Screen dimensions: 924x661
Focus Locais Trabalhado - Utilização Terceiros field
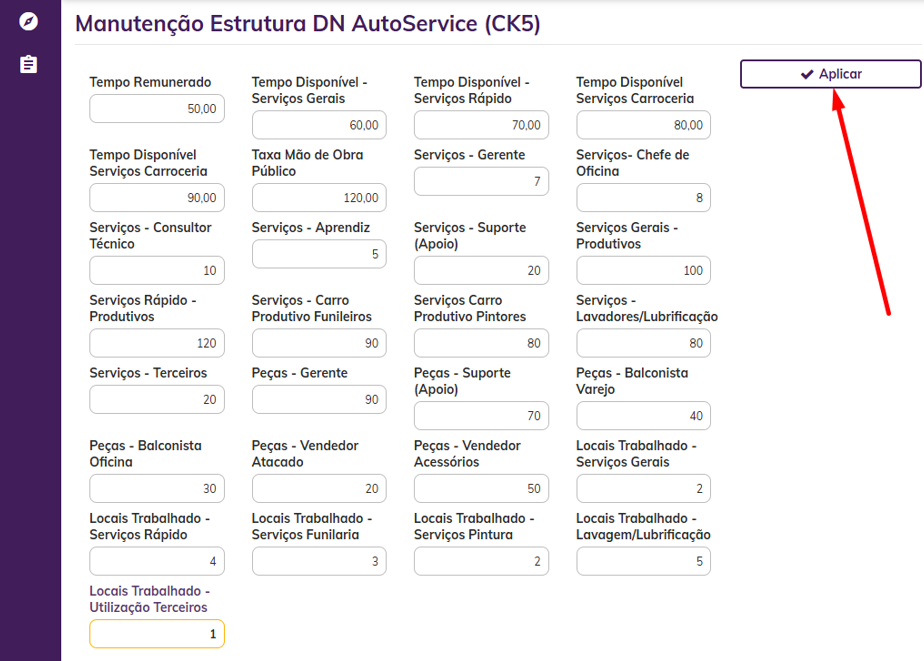[x=157, y=634]
